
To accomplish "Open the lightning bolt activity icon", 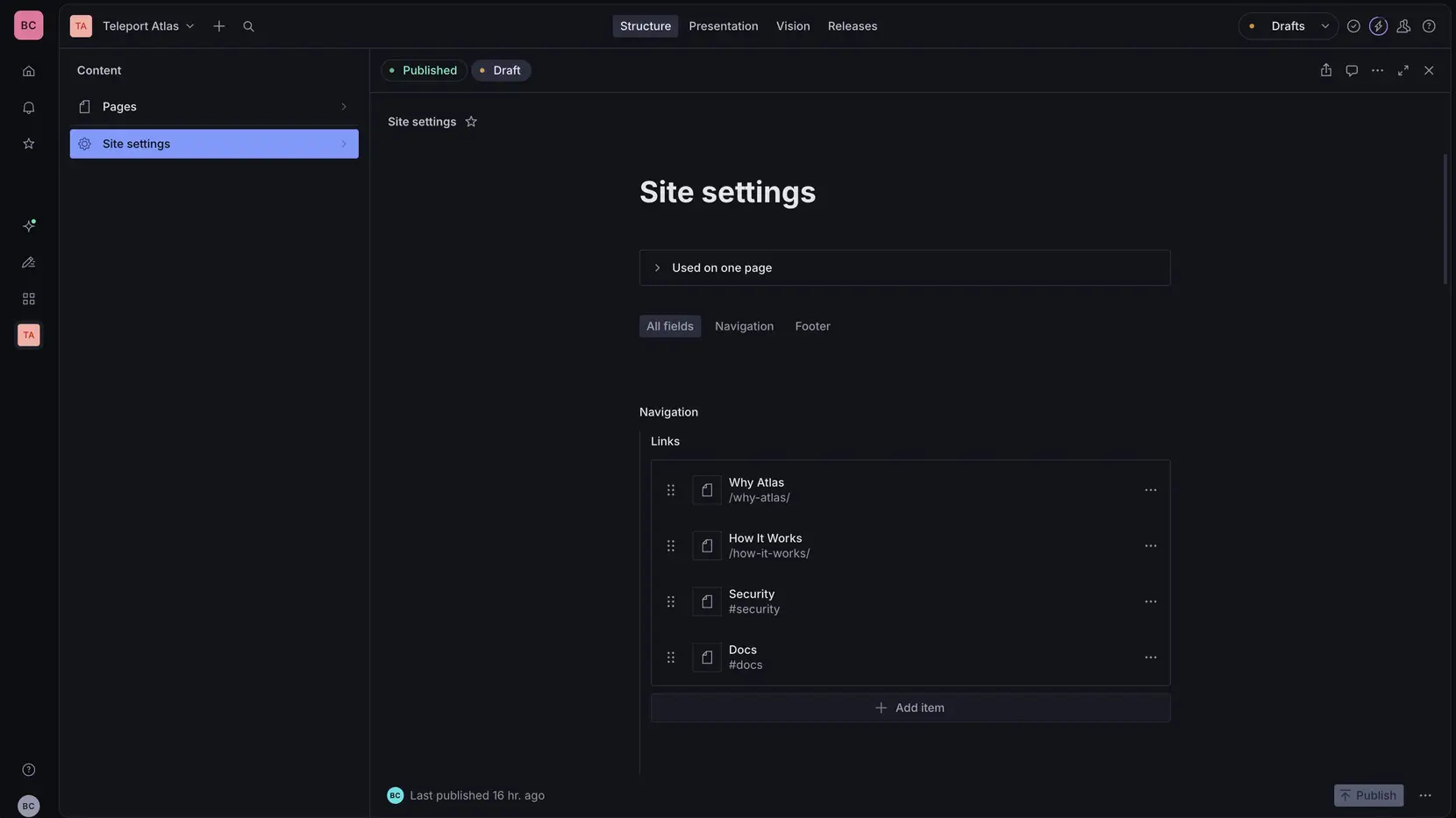I will (x=1379, y=26).
